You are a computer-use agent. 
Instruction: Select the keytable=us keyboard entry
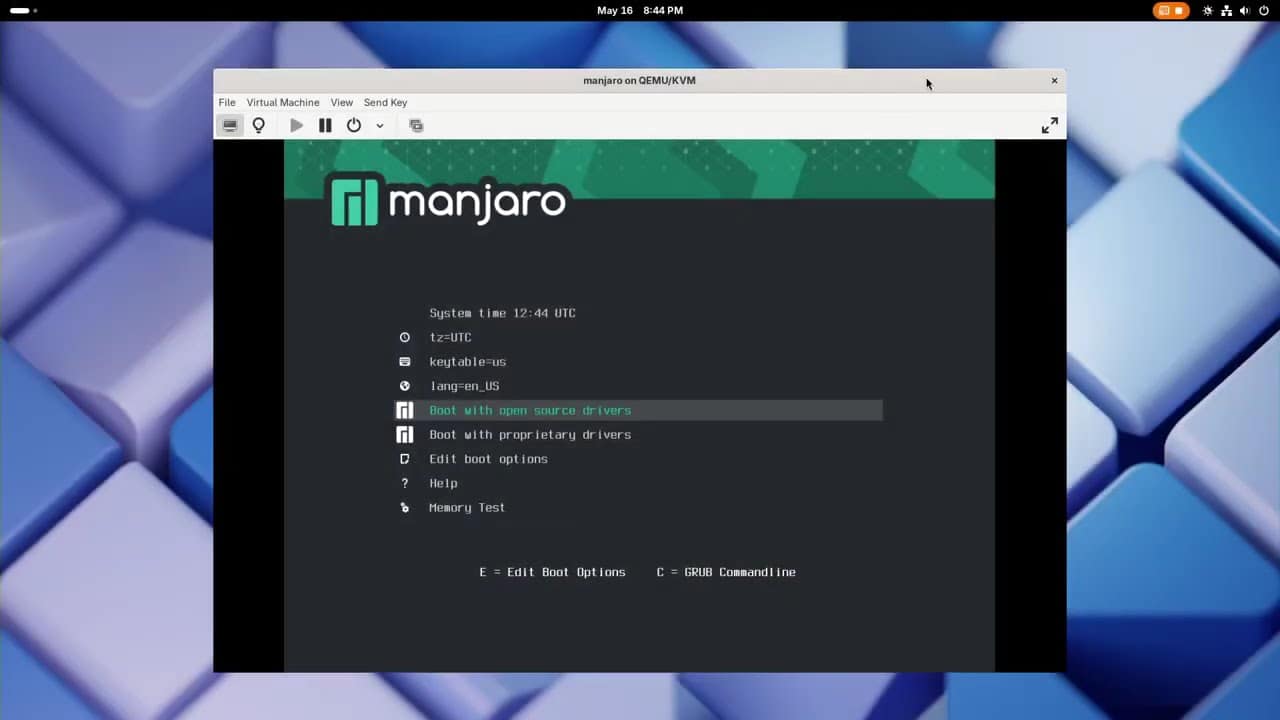(467, 362)
